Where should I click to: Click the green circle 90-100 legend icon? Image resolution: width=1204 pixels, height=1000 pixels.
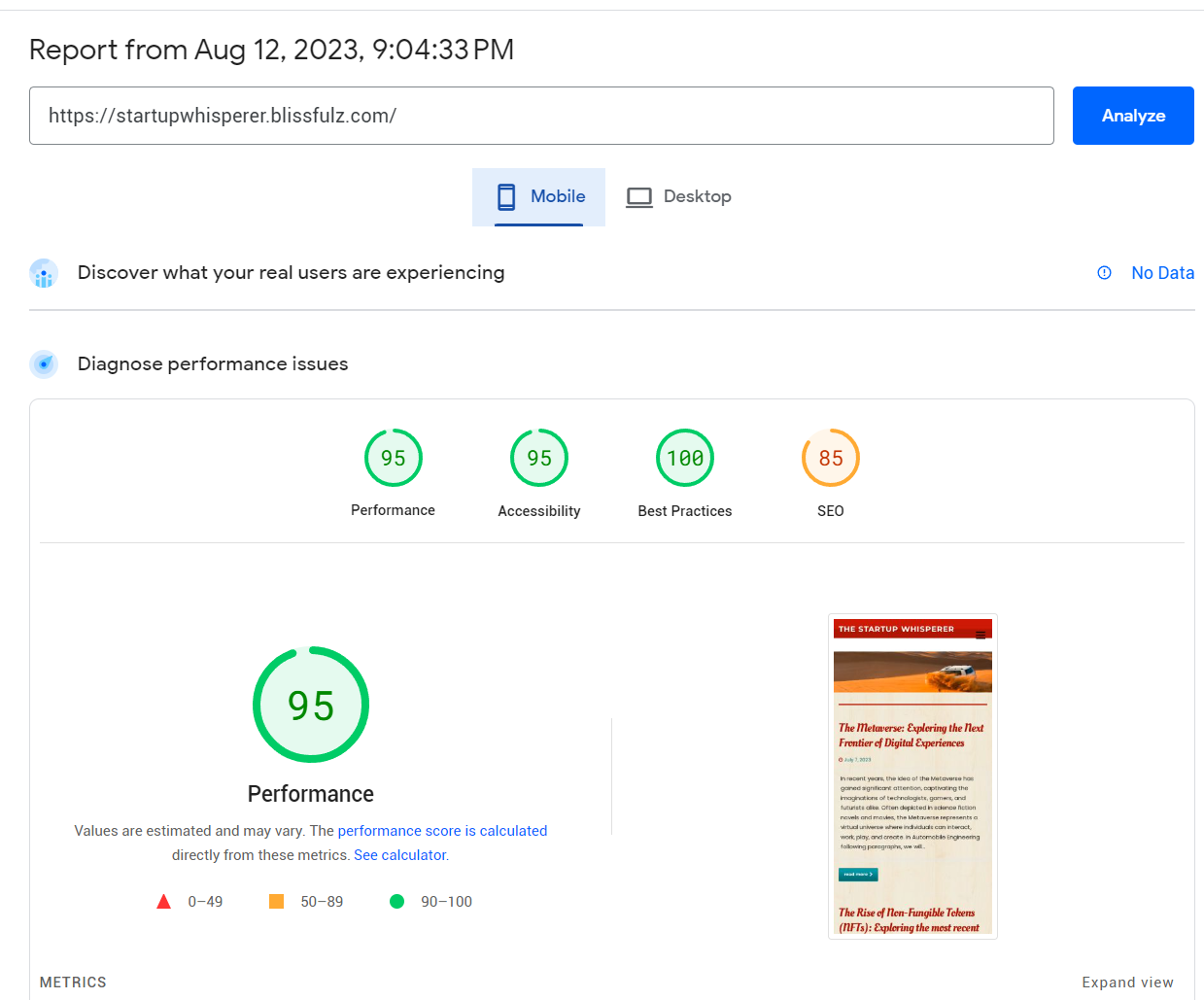(x=397, y=901)
